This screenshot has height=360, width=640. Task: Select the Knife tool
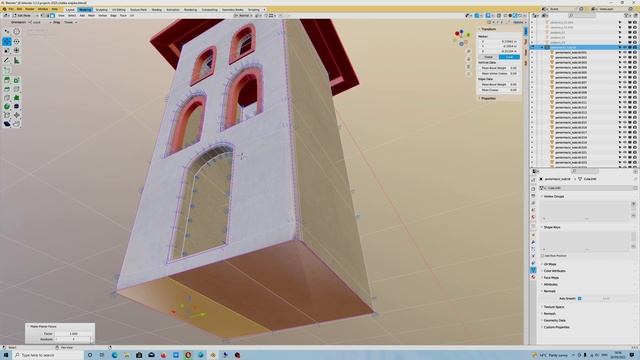[7, 98]
